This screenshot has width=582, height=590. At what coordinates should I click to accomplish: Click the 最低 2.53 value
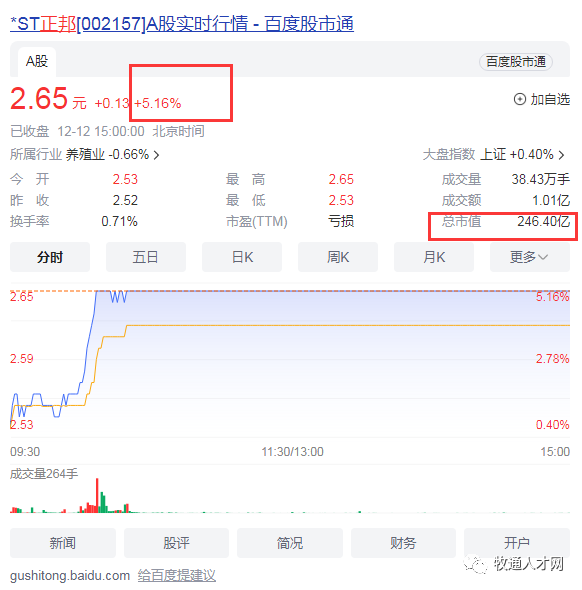click(x=341, y=201)
